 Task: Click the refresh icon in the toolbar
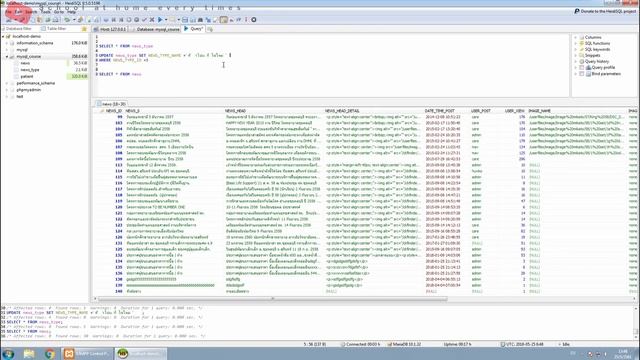[x=67, y=20]
